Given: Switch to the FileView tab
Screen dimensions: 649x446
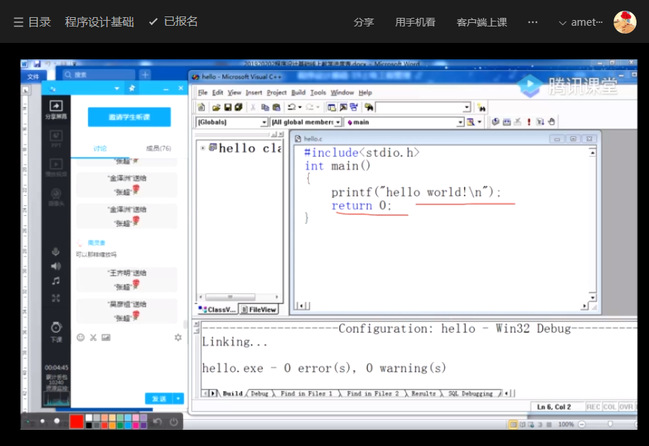Looking at the screenshot, I should point(262,310).
